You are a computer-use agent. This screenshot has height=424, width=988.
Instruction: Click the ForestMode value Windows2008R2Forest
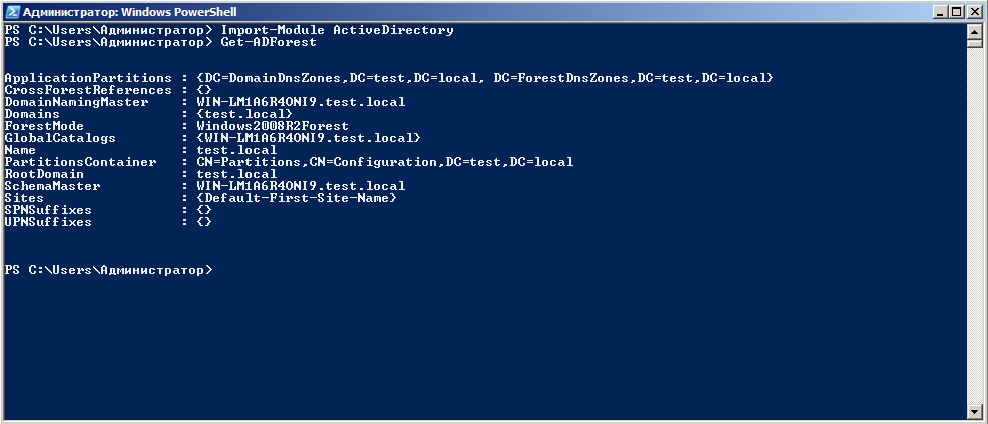coord(273,126)
